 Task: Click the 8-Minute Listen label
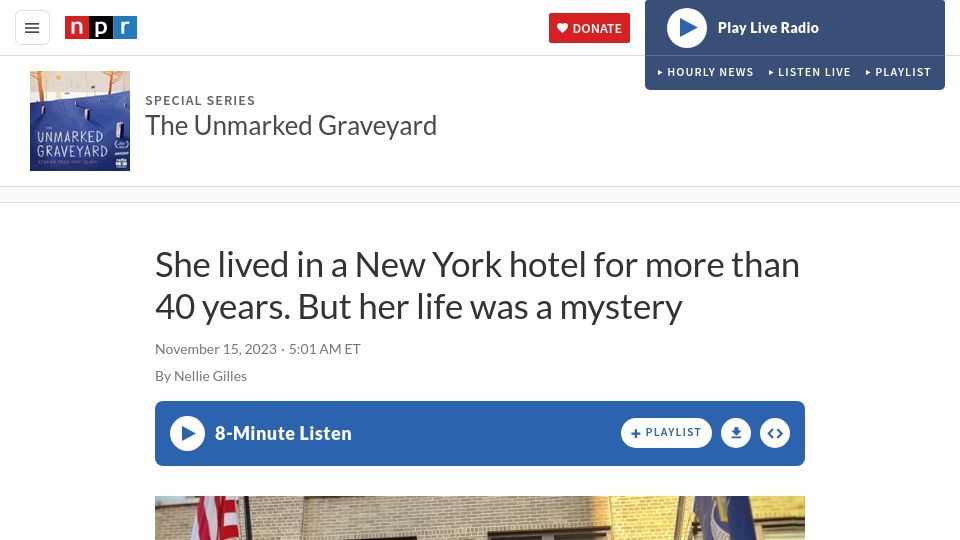tap(283, 433)
